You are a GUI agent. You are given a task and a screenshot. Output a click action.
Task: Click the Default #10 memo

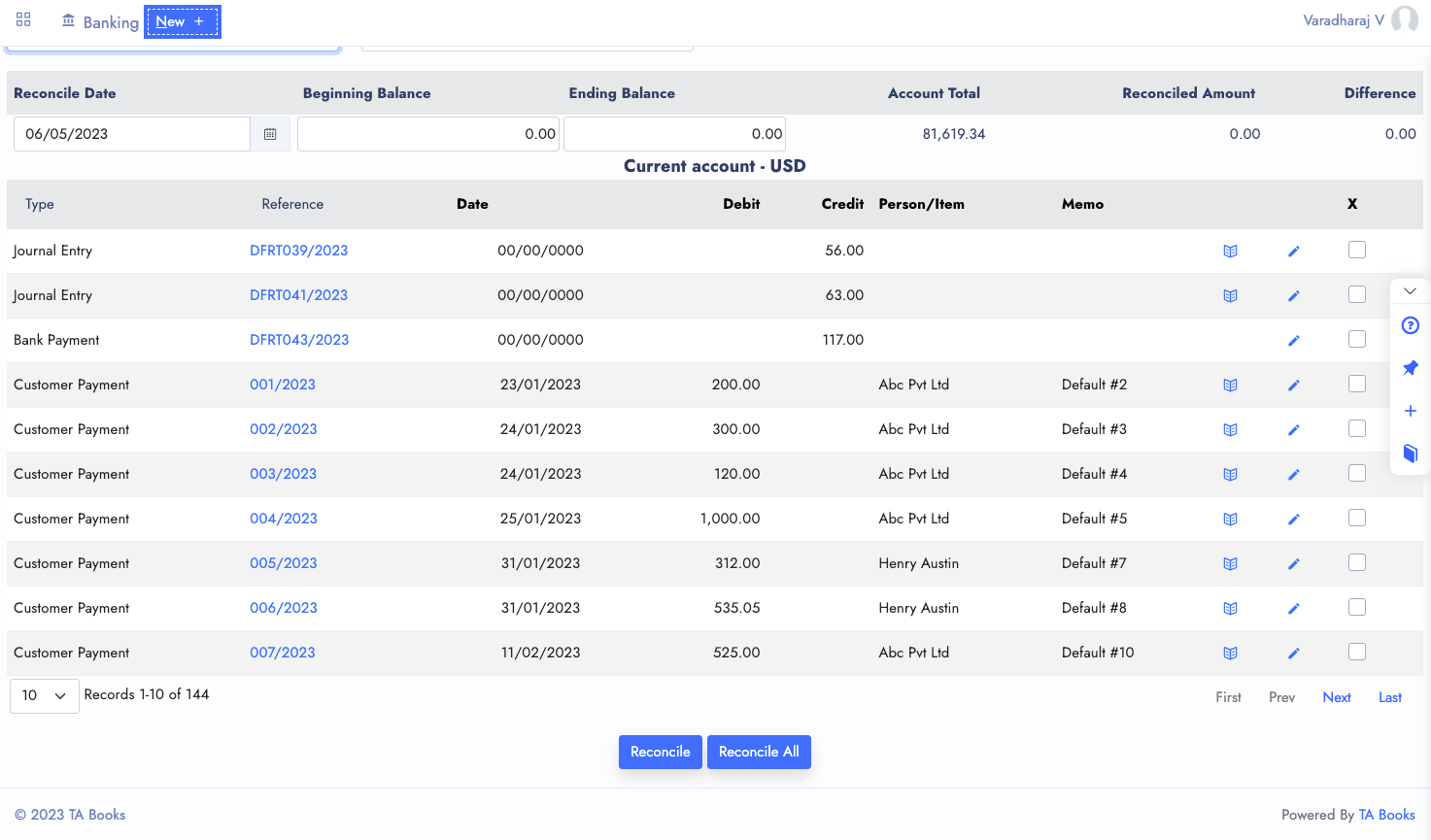click(x=1098, y=653)
